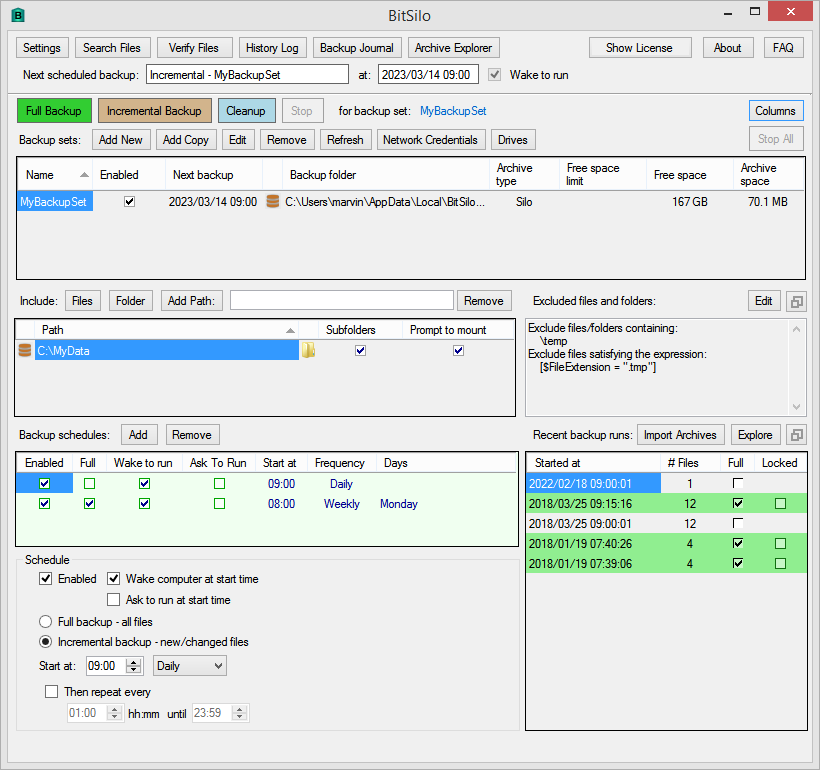Click the ascending sort arrow on the Path column
This screenshot has width=820, height=770.
click(x=290, y=330)
